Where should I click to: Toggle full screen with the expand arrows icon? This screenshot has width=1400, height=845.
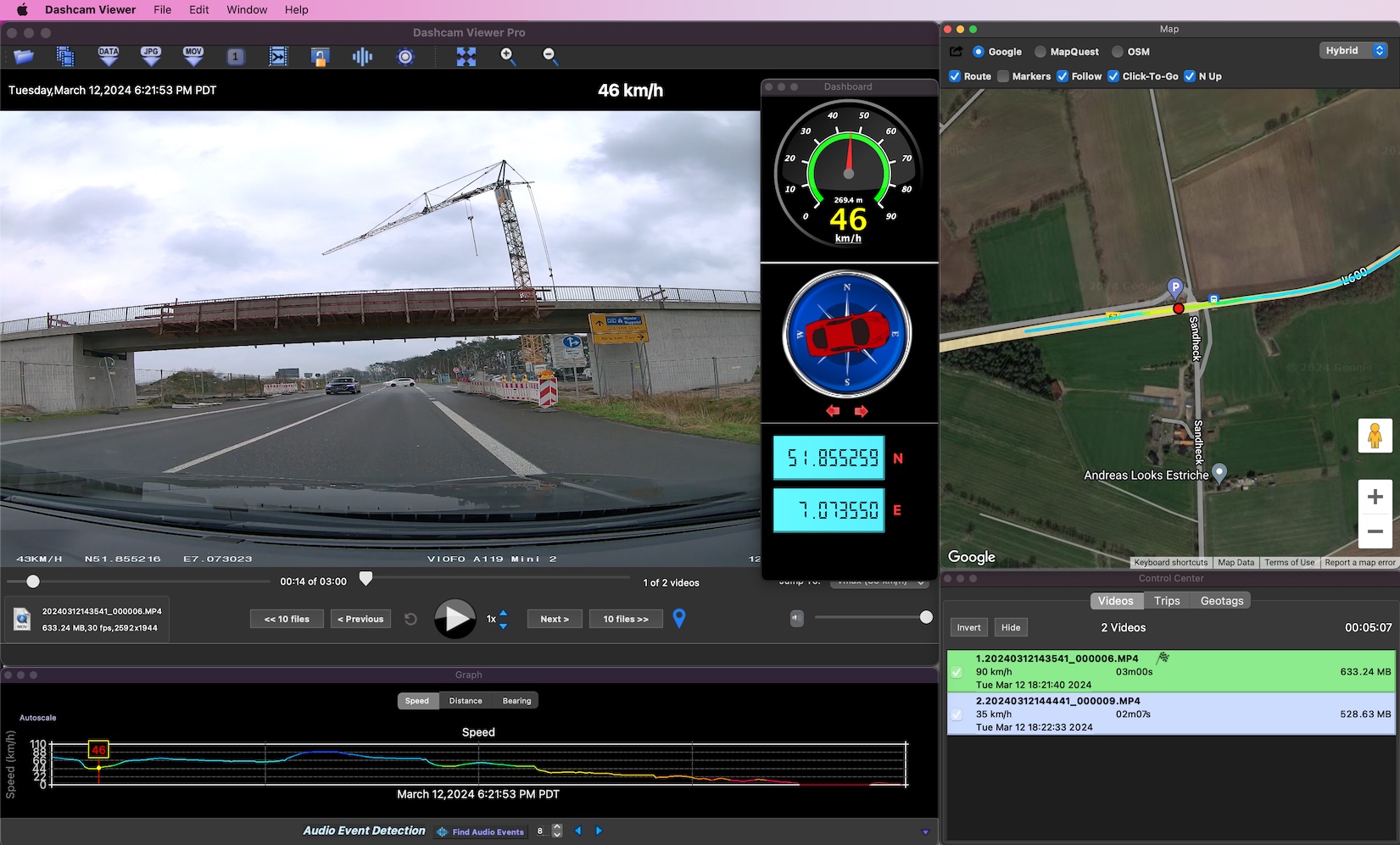click(x=466, y=57)
